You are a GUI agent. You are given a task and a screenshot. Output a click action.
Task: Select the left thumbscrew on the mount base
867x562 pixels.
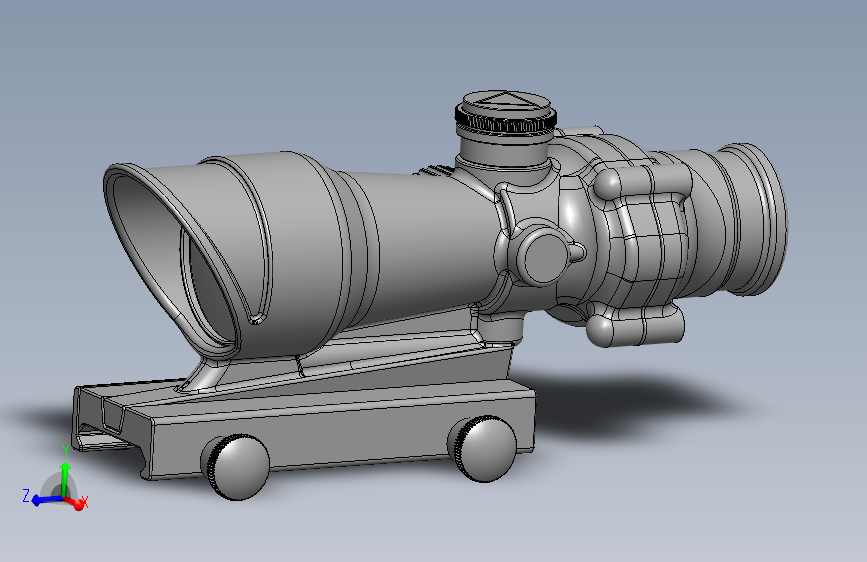[237, 466]
